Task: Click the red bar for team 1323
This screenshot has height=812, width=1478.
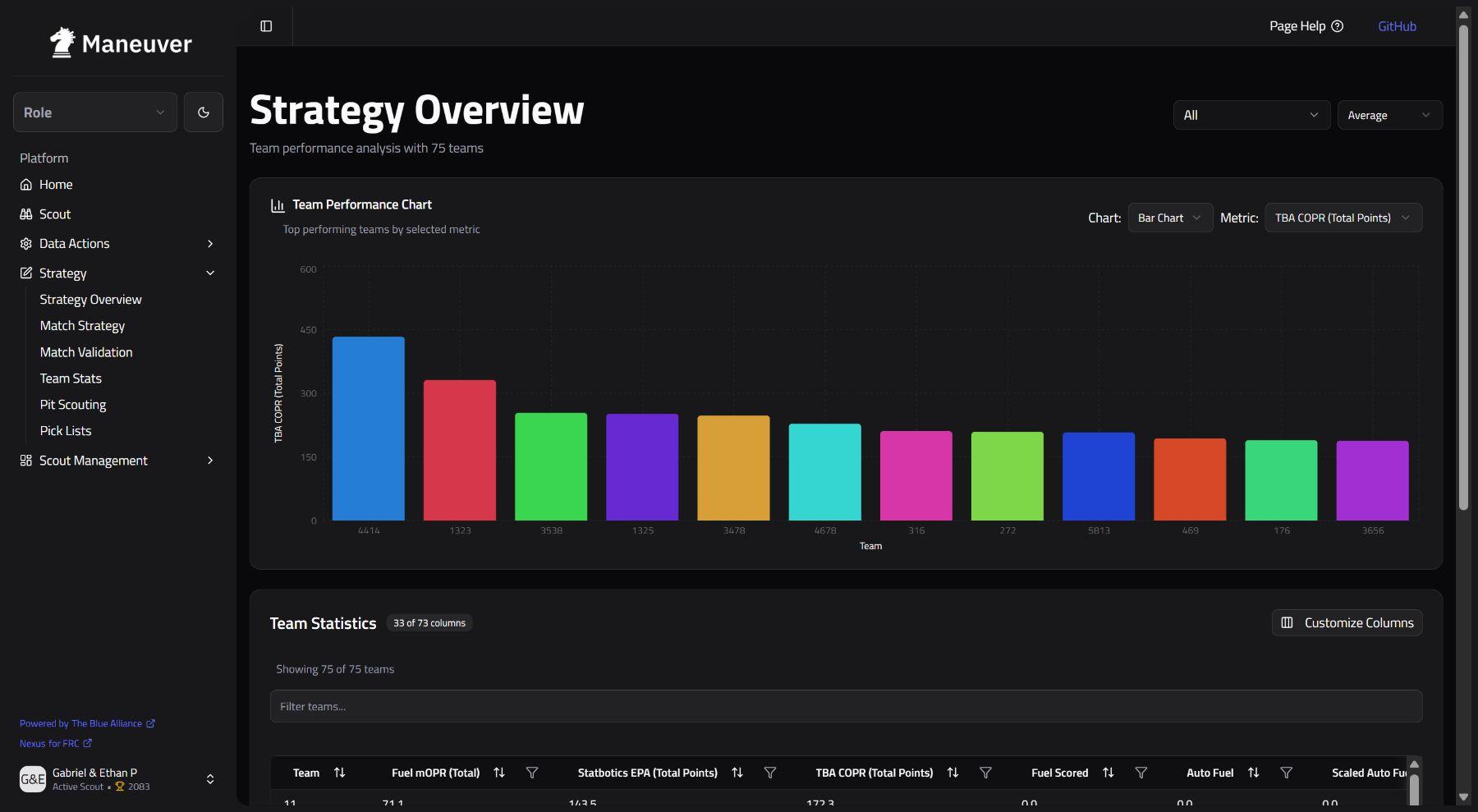Action: coord(460,450)
